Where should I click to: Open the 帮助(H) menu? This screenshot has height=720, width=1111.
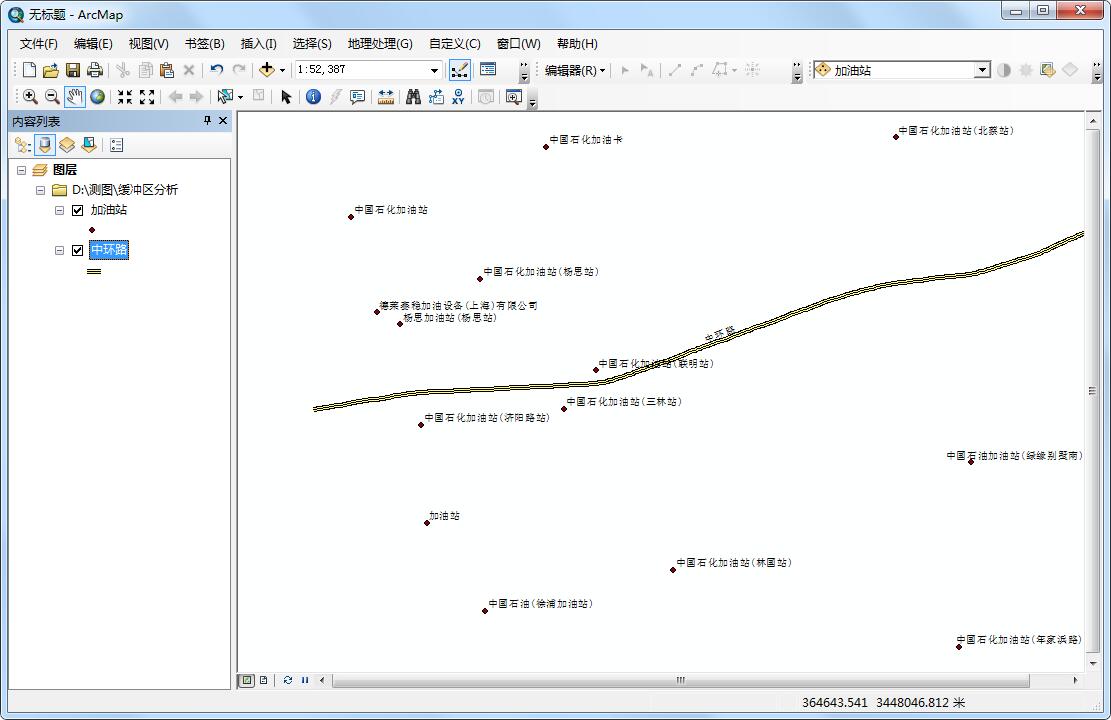pyautogui.click(x=577, y=44)
